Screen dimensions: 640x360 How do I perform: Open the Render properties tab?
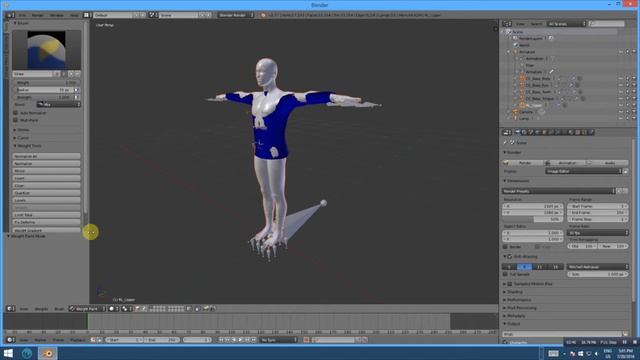click(518, 132)
